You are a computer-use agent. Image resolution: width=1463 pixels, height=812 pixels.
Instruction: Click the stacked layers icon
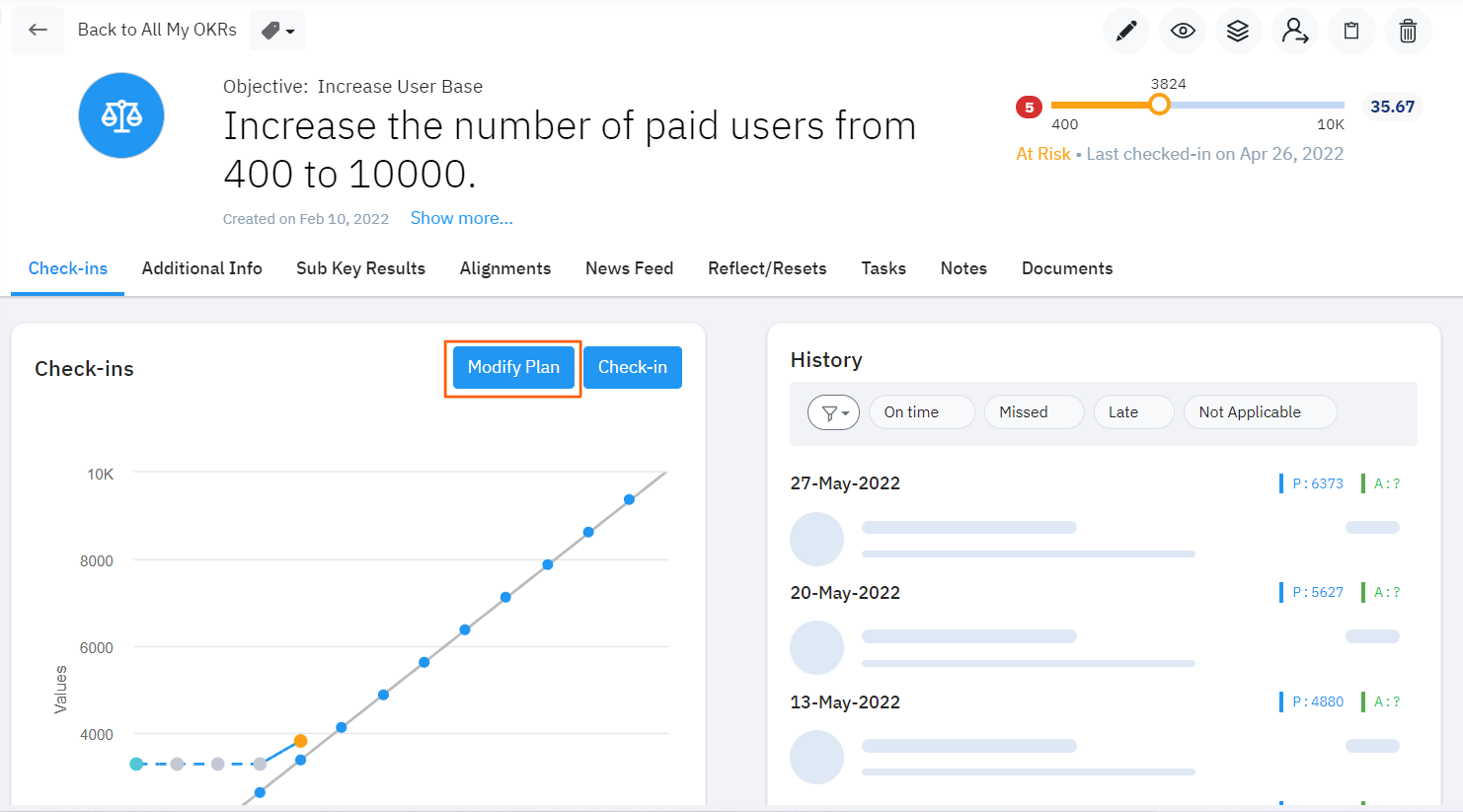1238,31
